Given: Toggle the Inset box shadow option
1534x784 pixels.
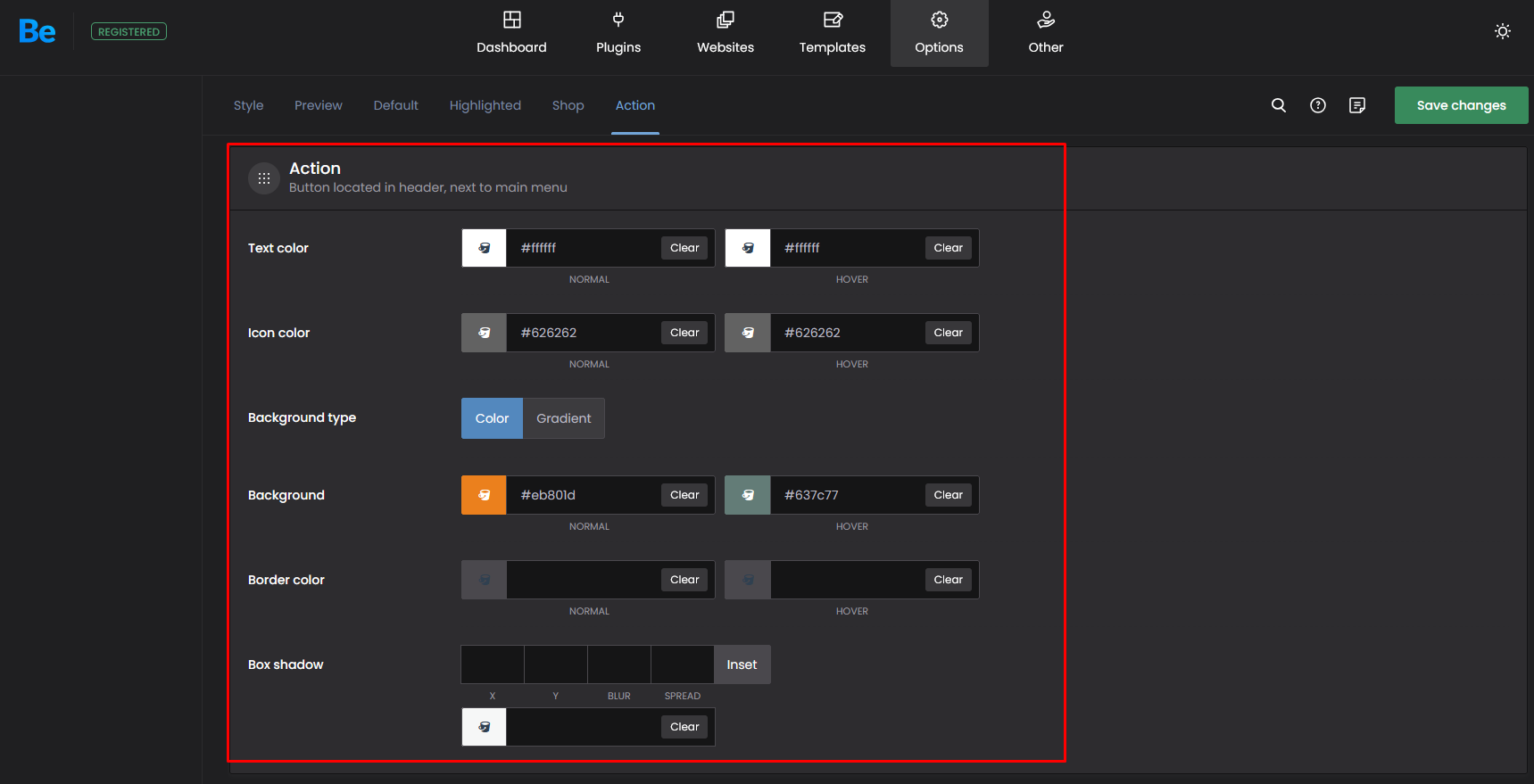Looking at the screenshot, I should [742, 664].
